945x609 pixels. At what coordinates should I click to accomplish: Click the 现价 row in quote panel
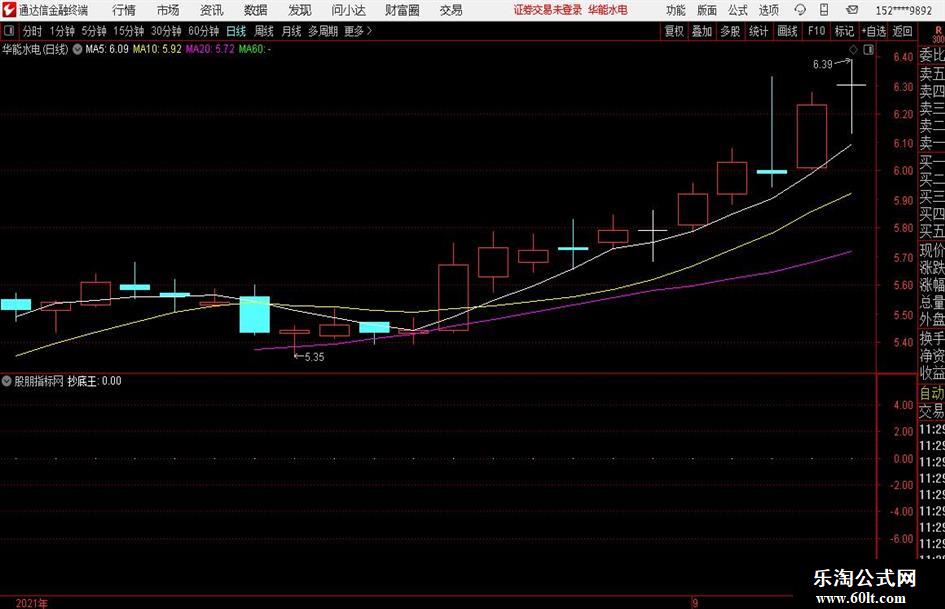tap(932, 250)
